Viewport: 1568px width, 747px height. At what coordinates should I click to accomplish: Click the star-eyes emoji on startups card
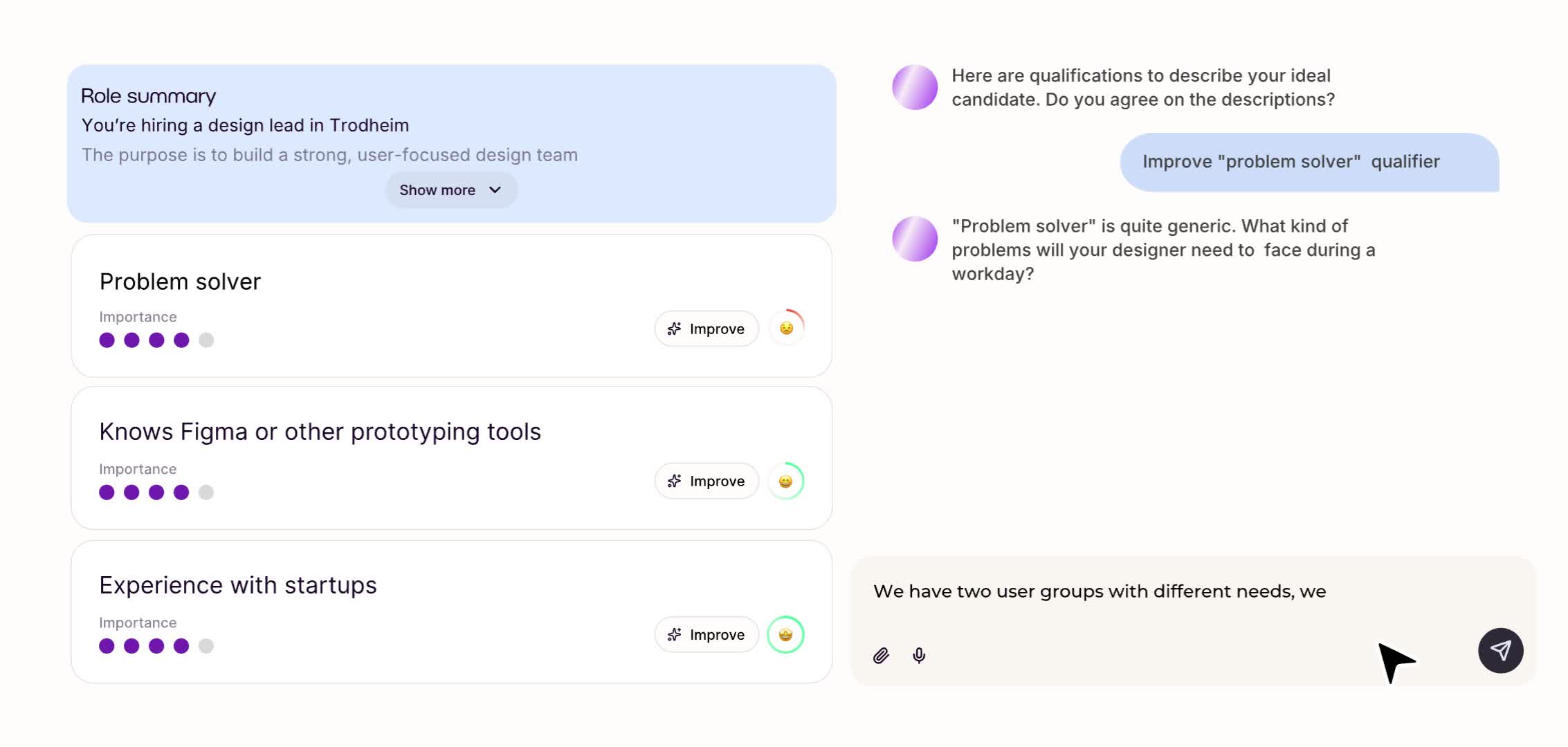(786, 634)
